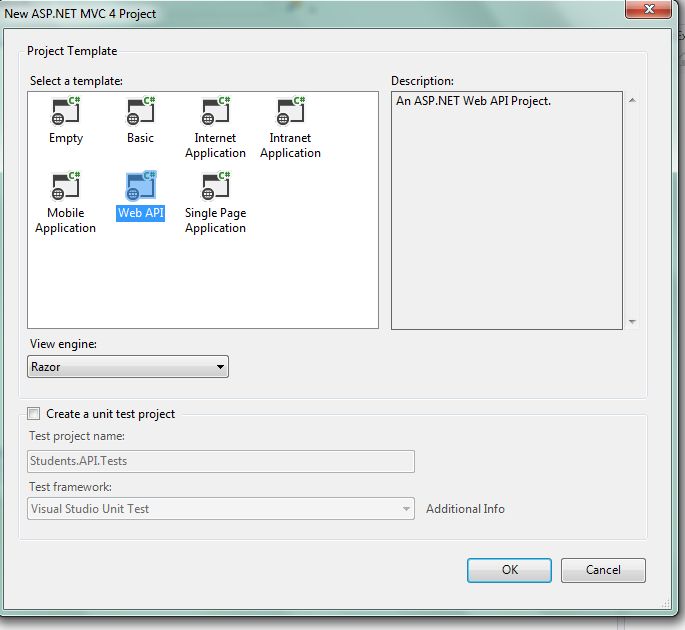The width and height of the screenshot is (685, 630).
Task: Pick the Internet Application template icon
Action: tap(215, 110)
